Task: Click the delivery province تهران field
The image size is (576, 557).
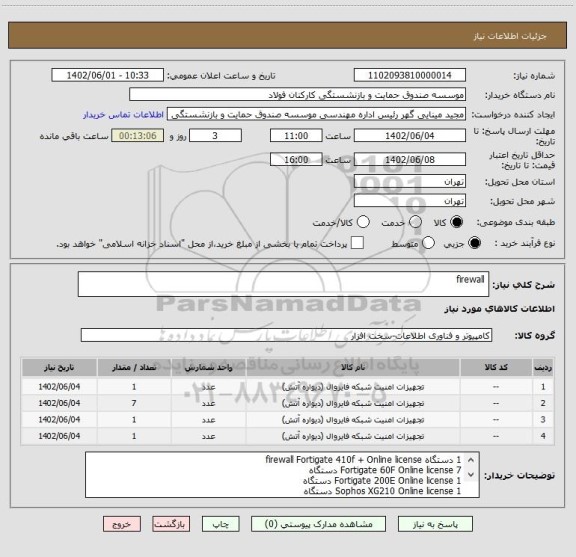Action: (x=410, y=182)
